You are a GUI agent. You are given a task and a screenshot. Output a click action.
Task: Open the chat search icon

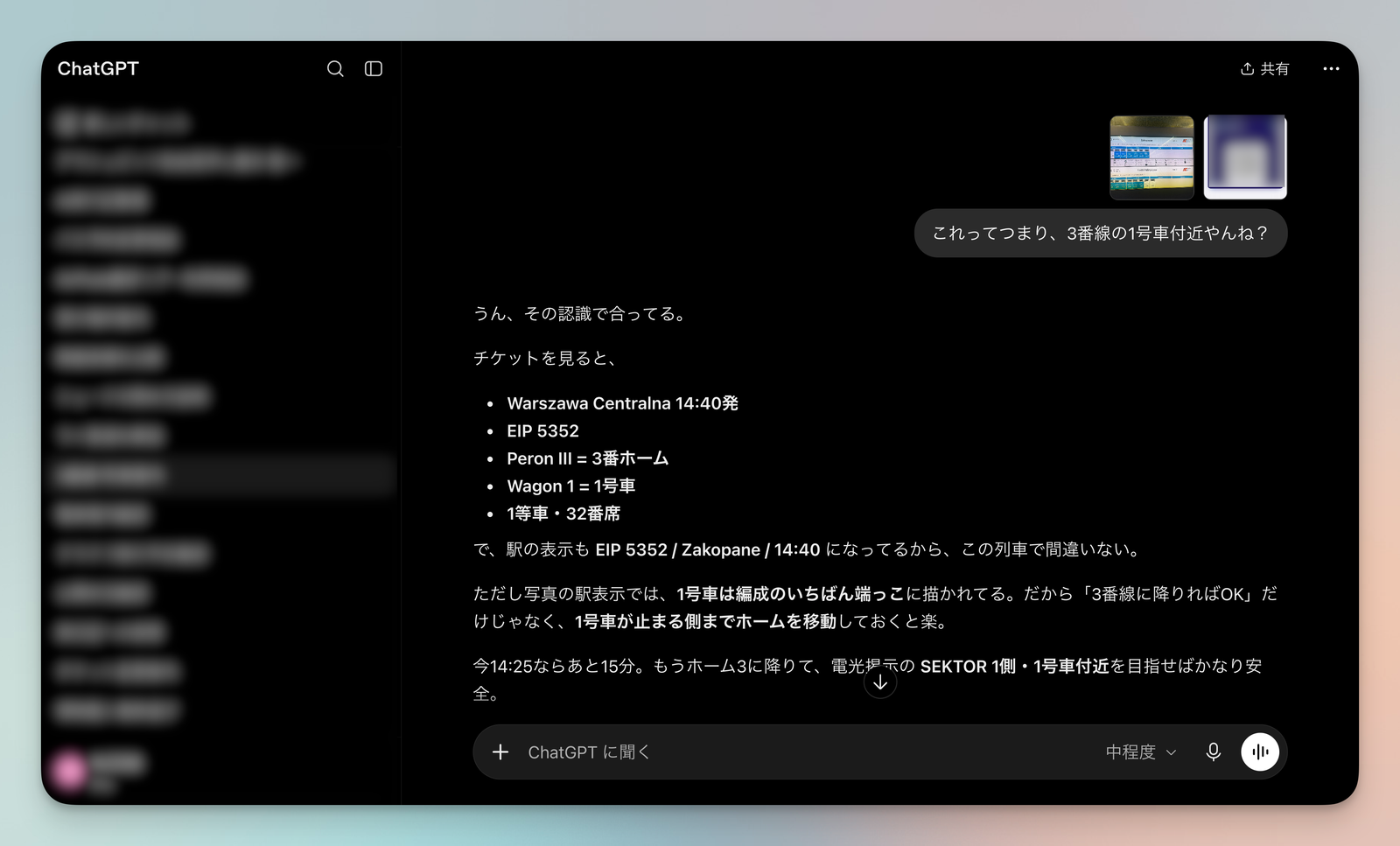[x=335, y=69]
